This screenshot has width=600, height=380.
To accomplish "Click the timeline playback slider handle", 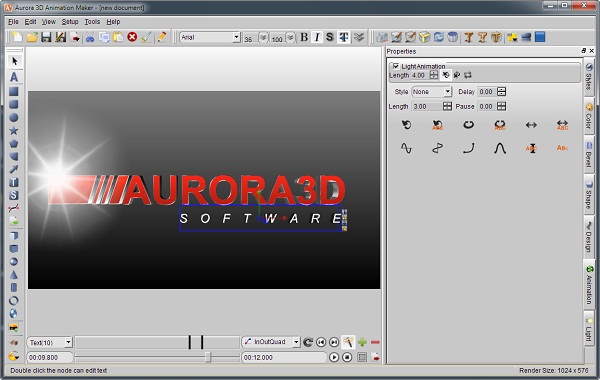I will tap(208, 357).
